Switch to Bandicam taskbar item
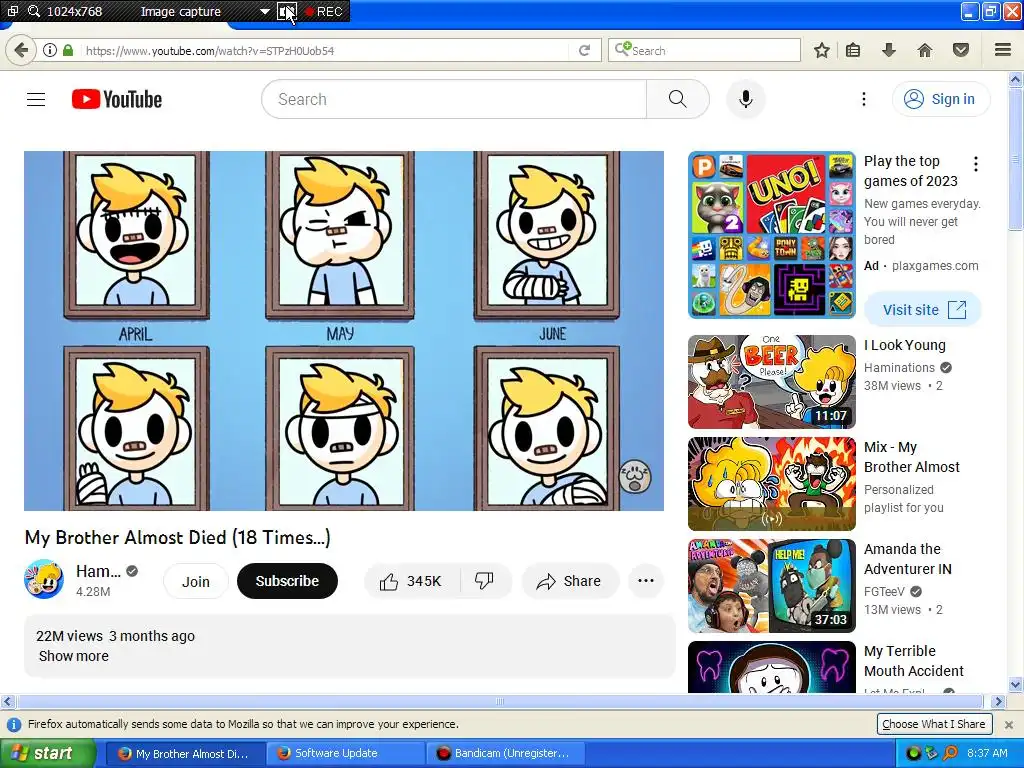The image size is (1024, 768). (x=505, y=754)
